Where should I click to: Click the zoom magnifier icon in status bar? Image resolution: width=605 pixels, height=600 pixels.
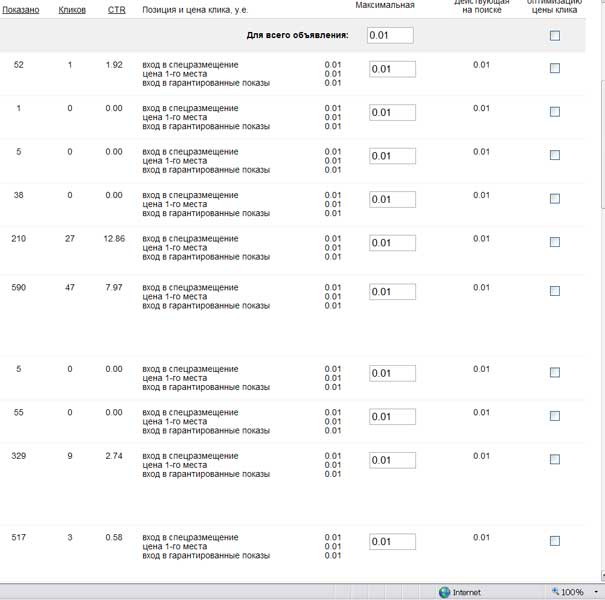(555, 592)
